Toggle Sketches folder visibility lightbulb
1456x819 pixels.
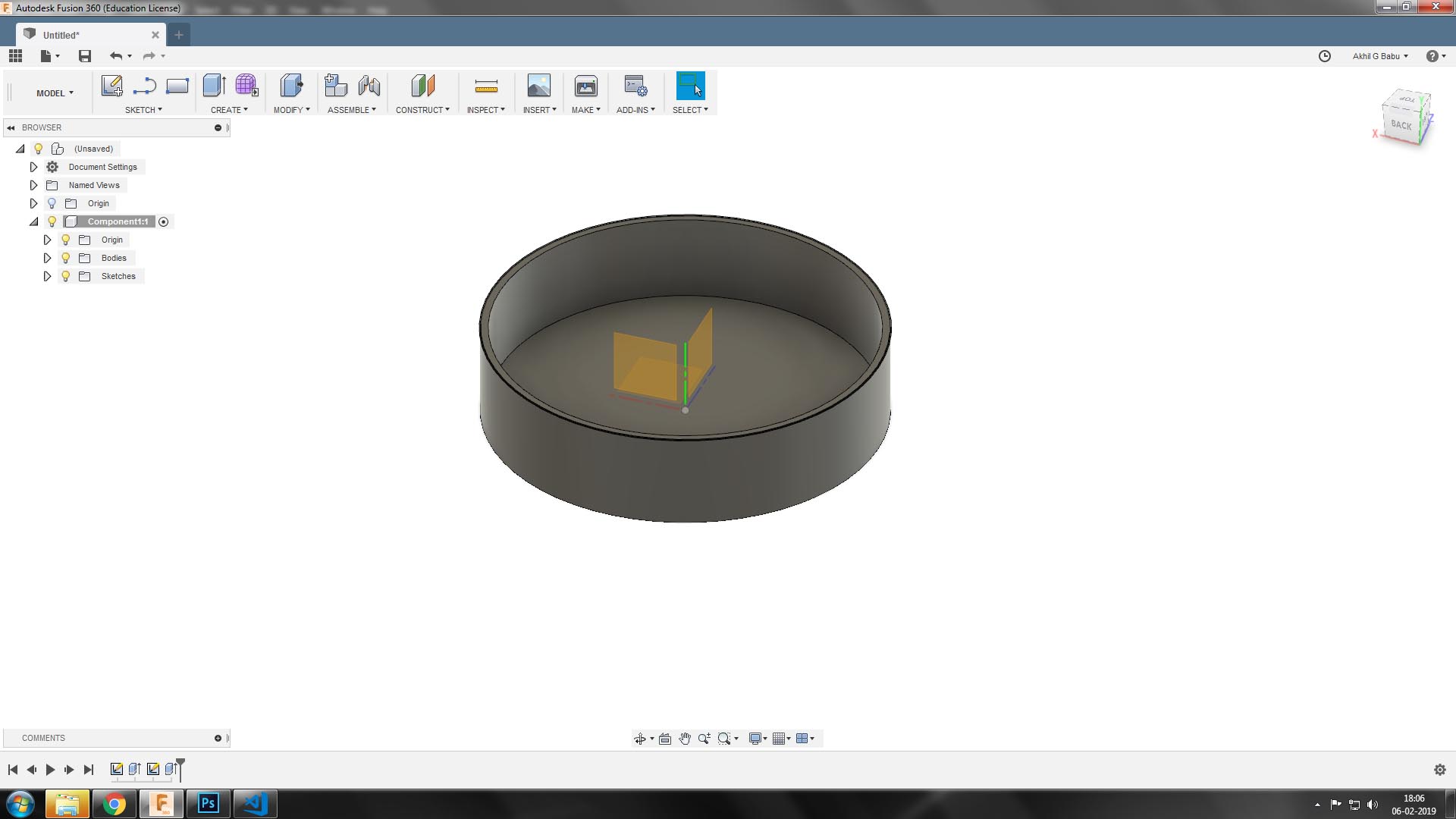(x=66, y=276)
